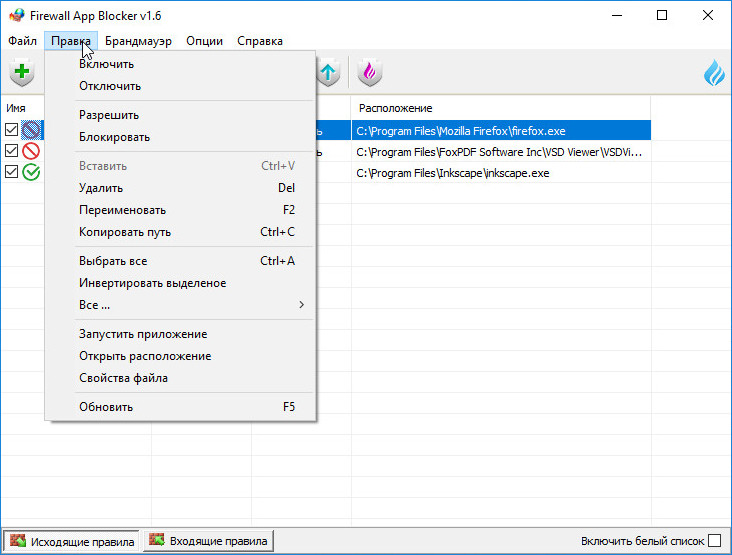732x555 pixels.
Task: Close the Firewall App Blocker window
Action: click(x=708, y=15)
